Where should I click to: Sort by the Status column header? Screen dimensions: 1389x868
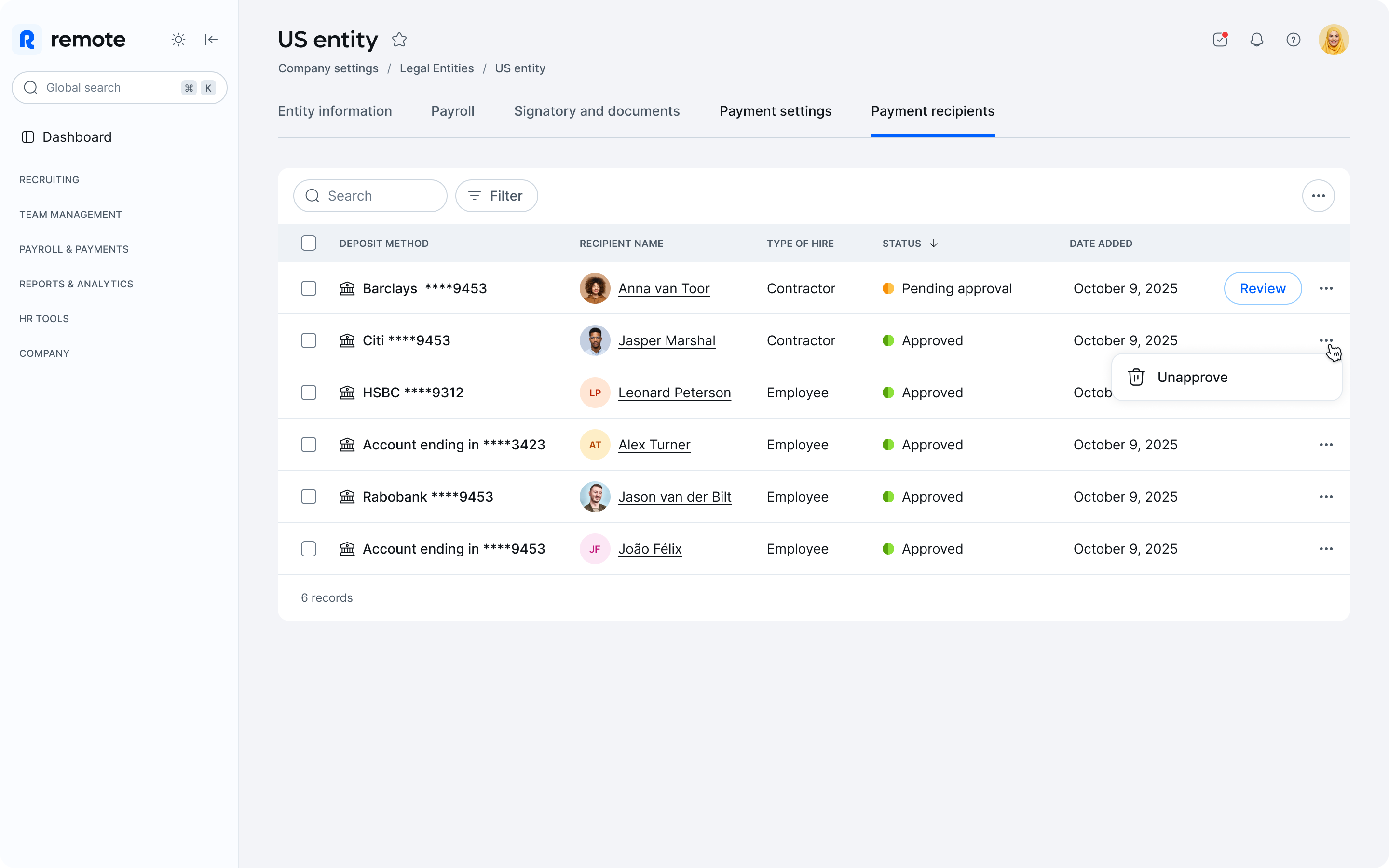pos(910,244)
